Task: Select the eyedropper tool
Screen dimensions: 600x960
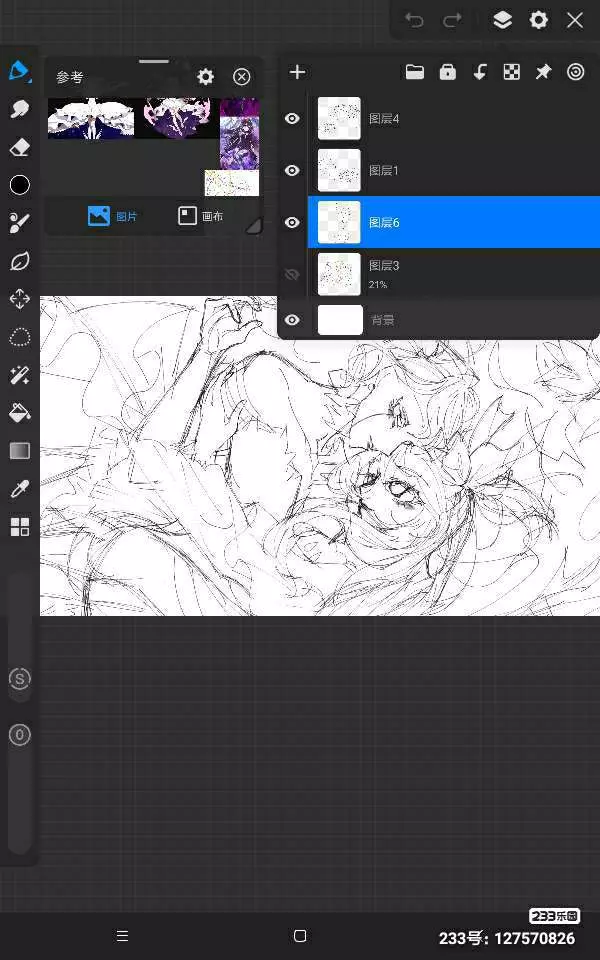Action: [20, 489]
